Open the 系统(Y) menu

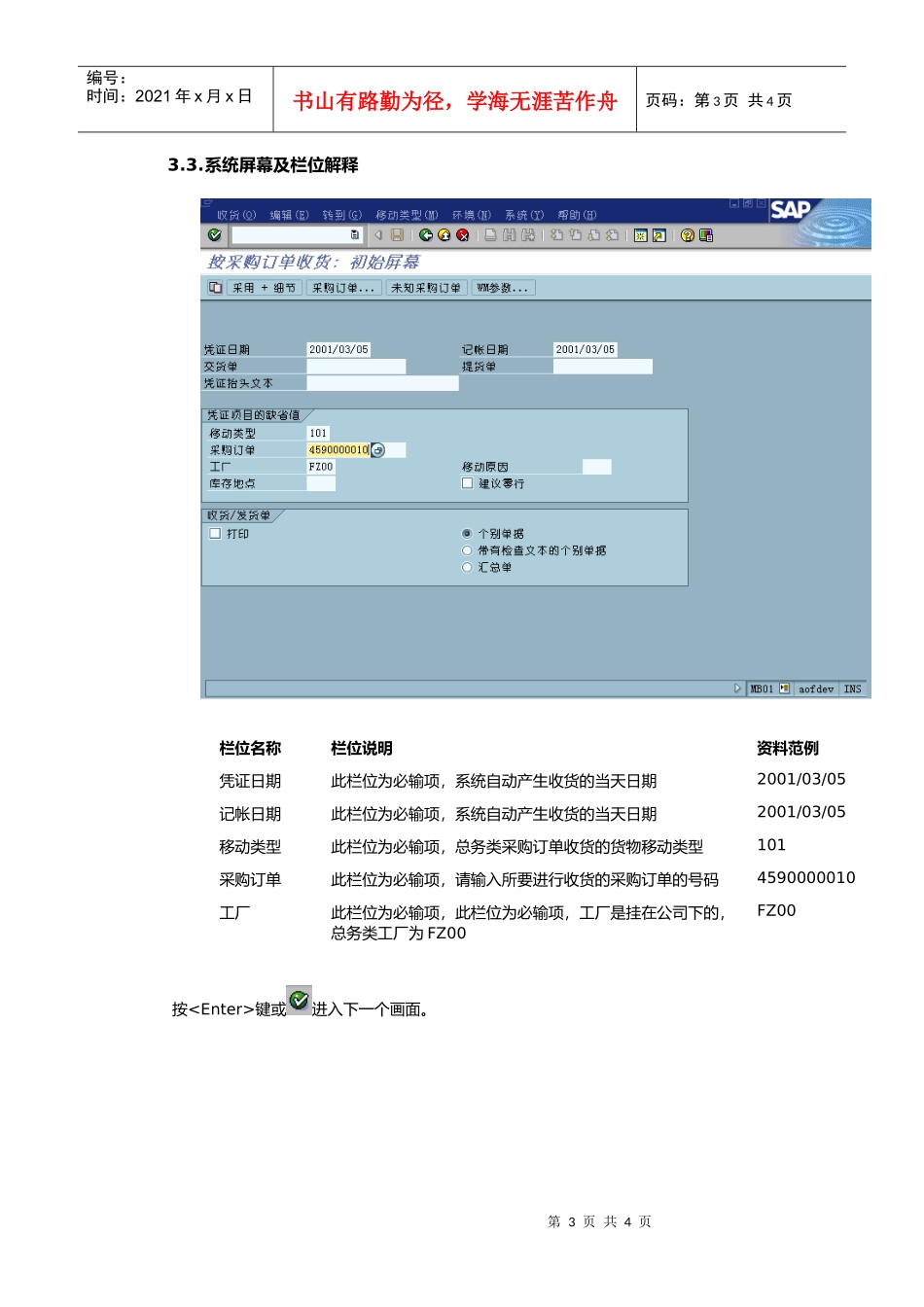tap(524, 215)
